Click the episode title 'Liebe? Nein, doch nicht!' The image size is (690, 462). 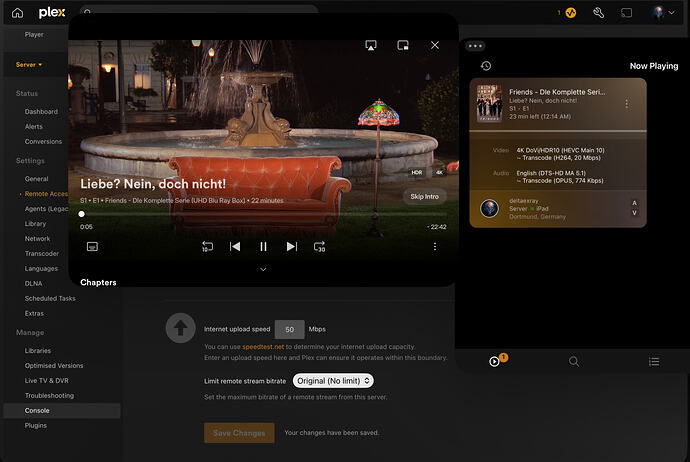pyautogui.click(x=153, y=184)
